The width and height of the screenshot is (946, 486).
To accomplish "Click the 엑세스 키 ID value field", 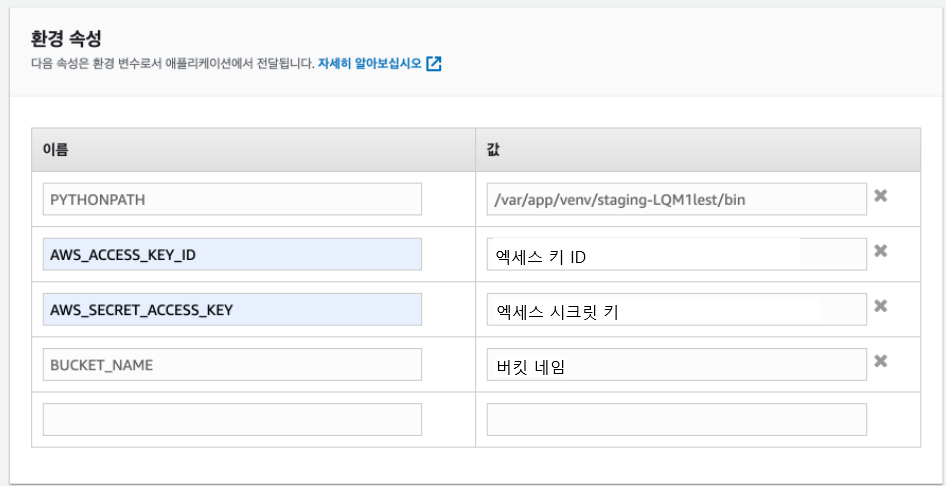I will click(x=677, y=254).
